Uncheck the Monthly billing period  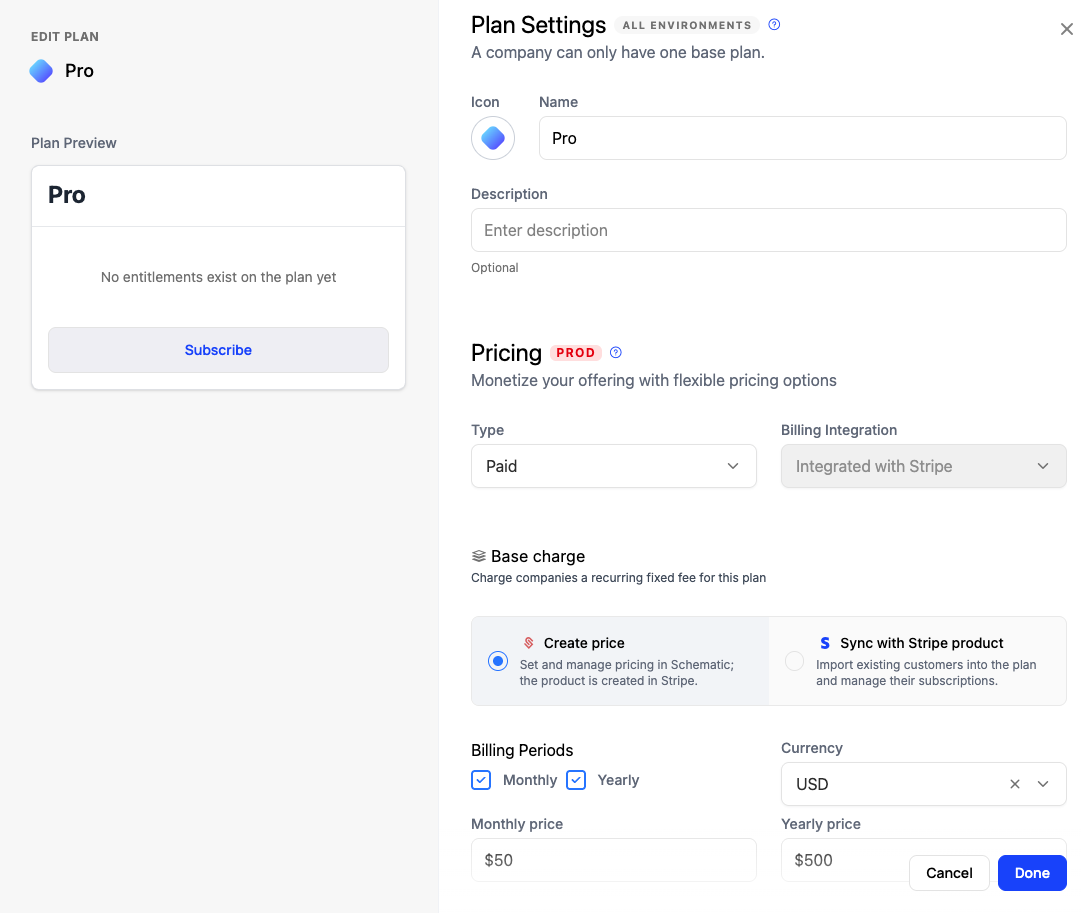coord(481,780)
